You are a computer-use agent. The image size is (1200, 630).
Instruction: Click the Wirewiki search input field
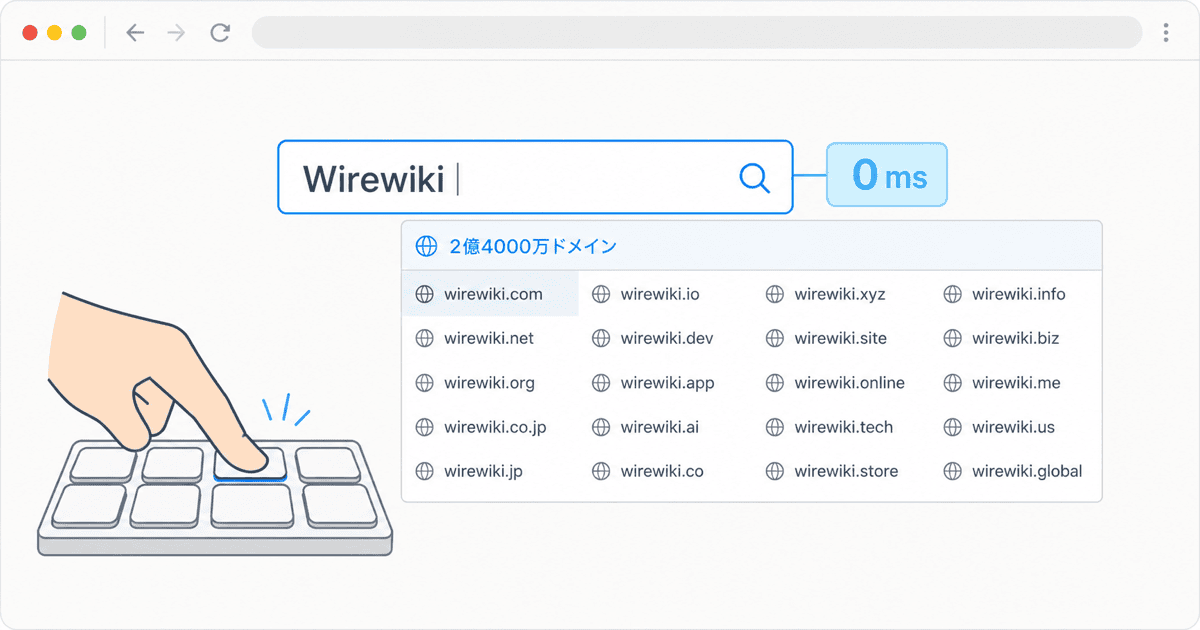click(x=535, y=177)
